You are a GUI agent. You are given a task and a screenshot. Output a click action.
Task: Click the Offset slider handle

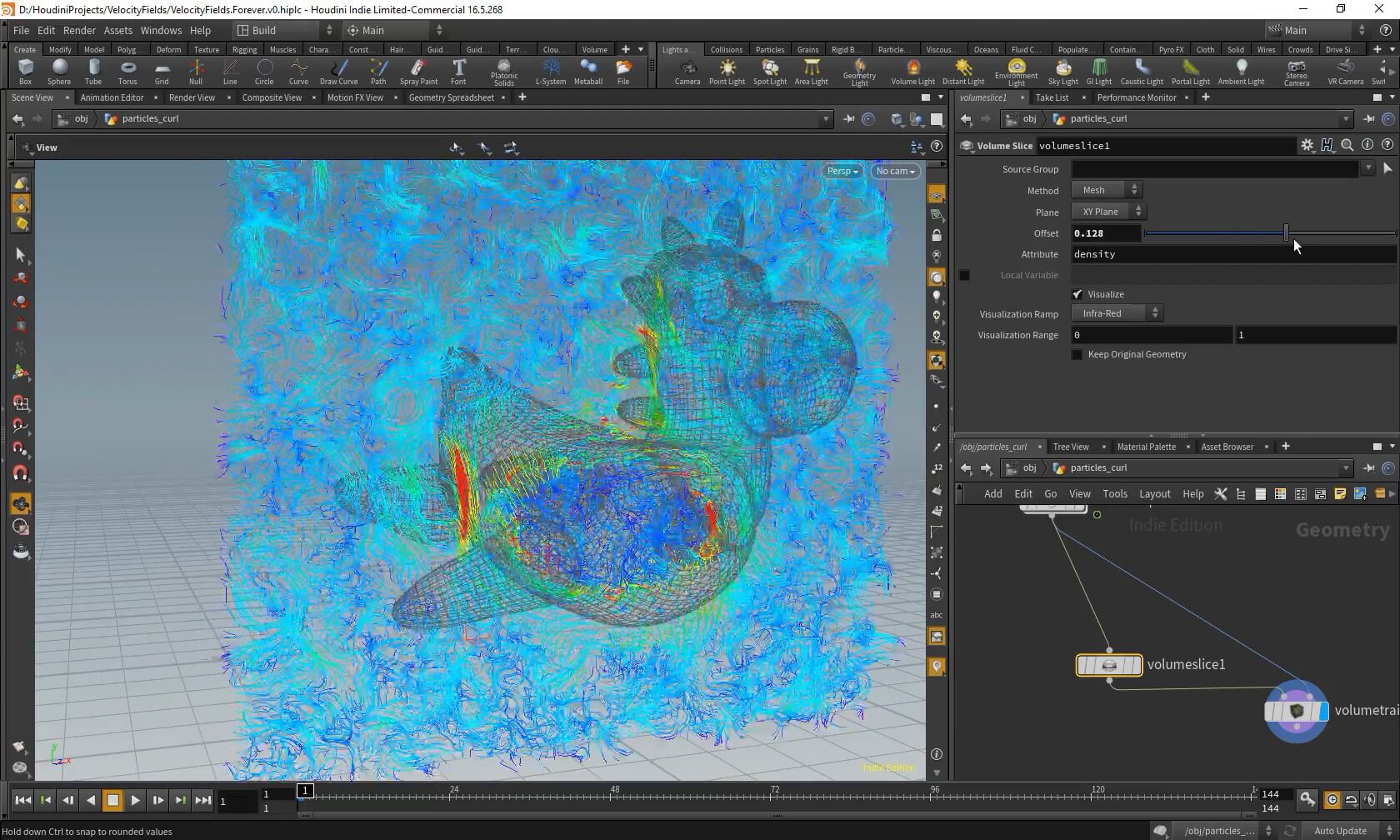pos(1286,232)
